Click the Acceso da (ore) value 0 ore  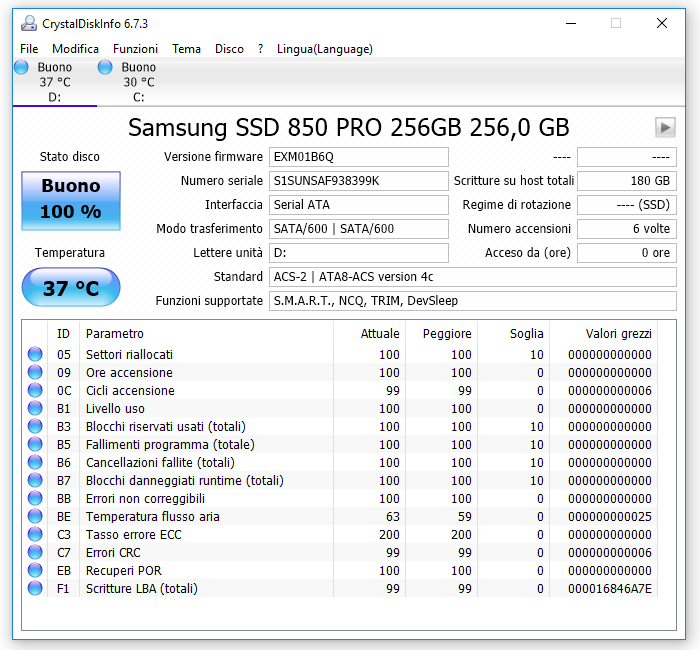[x=627, y=253]
